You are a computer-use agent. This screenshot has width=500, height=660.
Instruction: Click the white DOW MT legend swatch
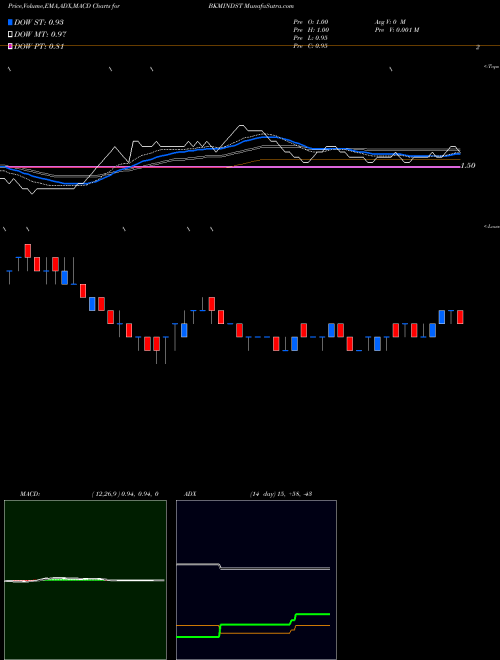point(11,35)
